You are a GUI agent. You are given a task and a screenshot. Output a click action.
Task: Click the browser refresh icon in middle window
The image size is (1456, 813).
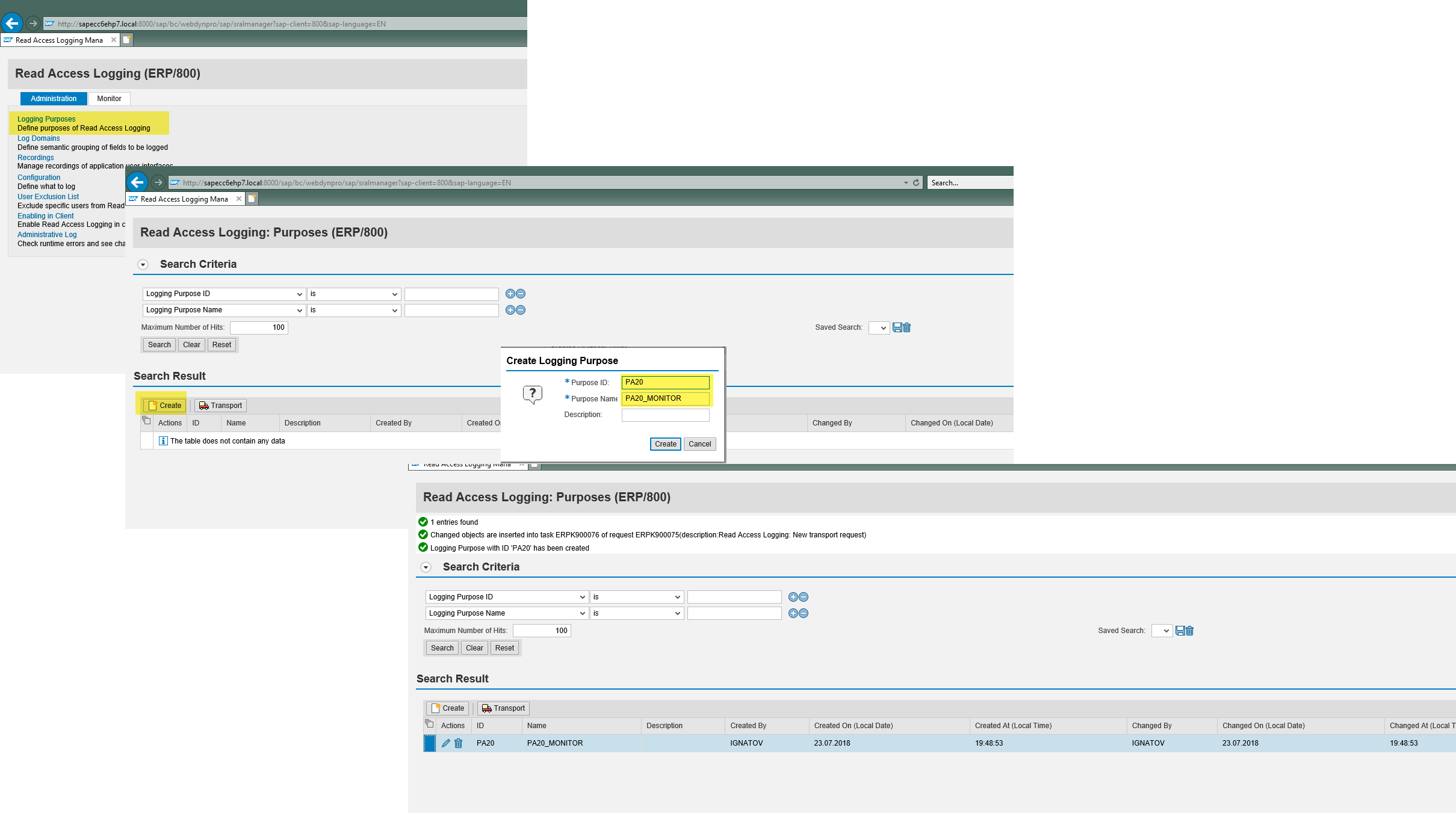coord(916,183)
